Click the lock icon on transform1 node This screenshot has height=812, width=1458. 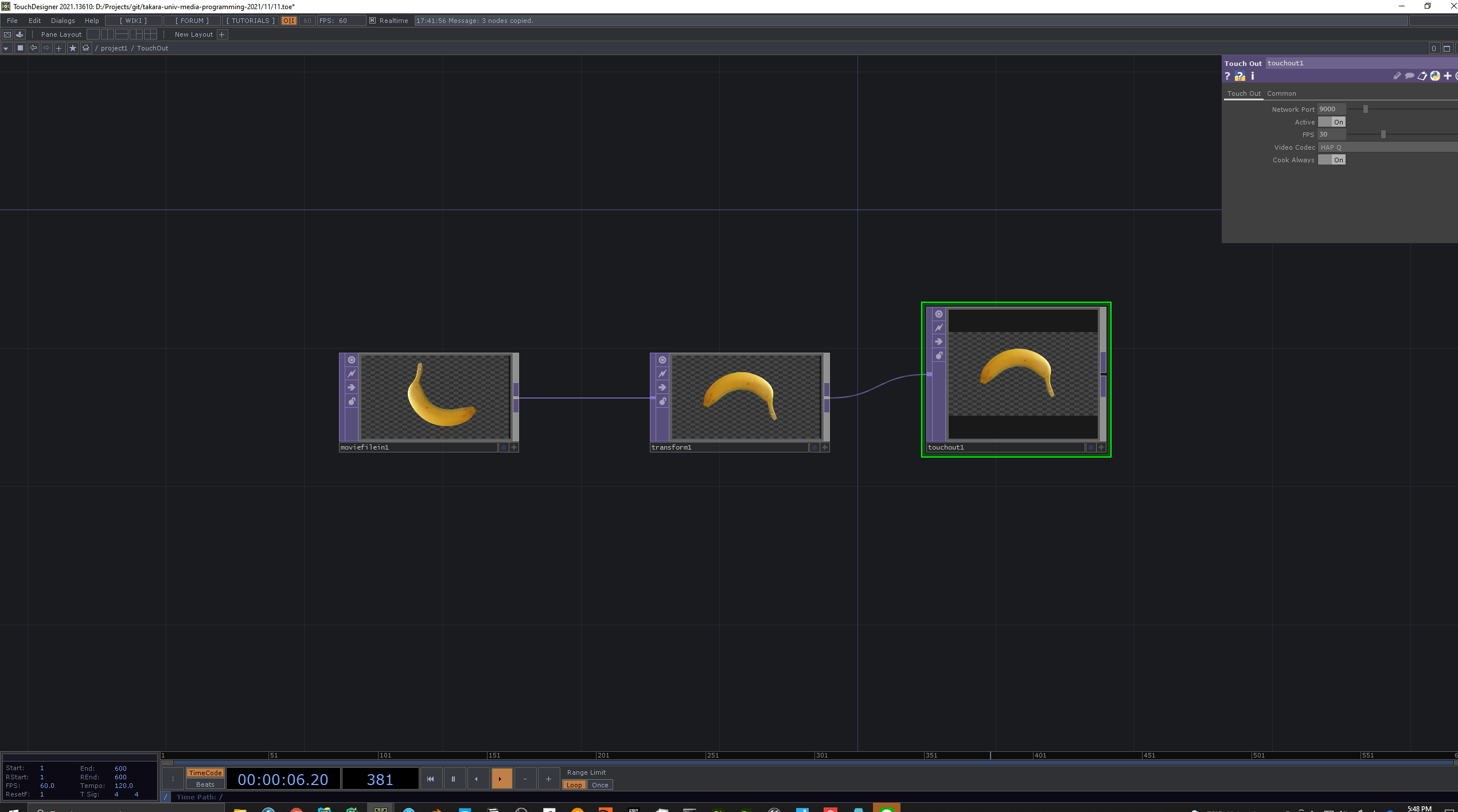pos(662,401)
